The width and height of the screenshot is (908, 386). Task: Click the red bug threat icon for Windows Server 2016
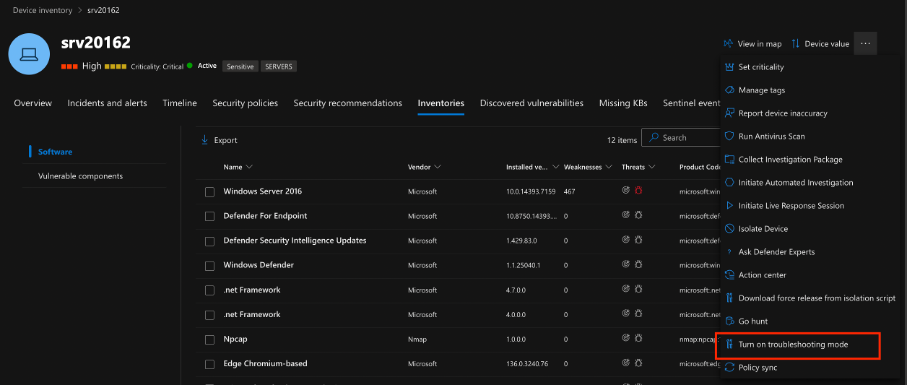639,190
